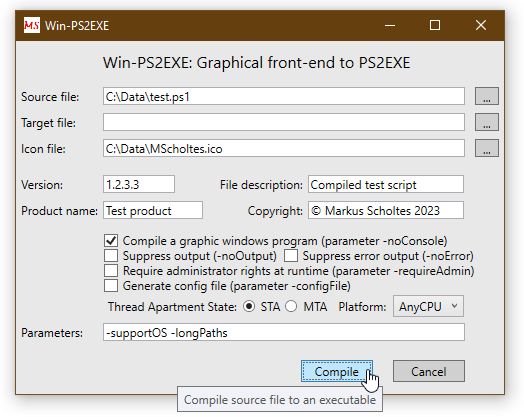Browse for source file with ellipsis button

click(487, 96)
